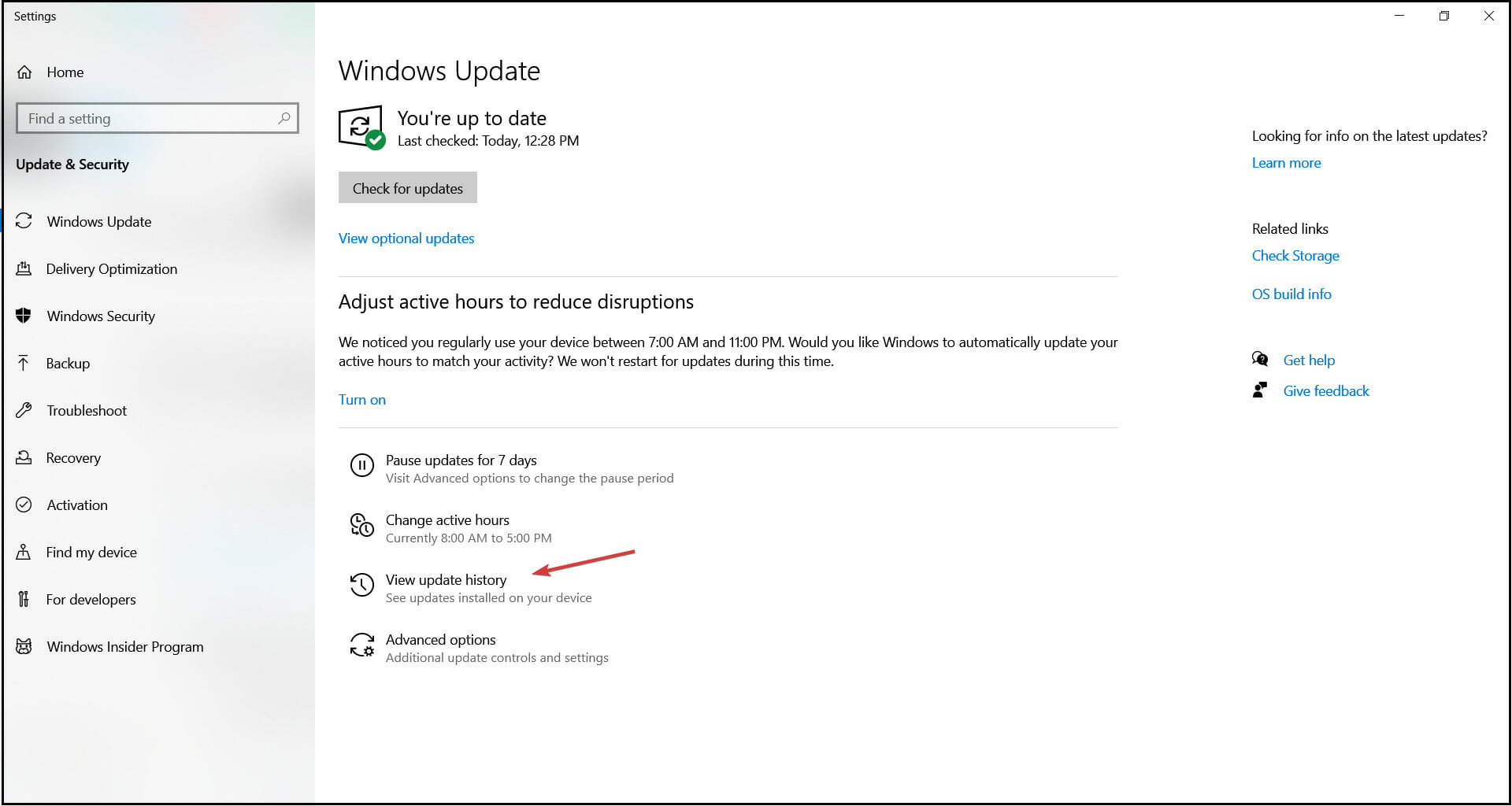Click the pause icon next to Pause updates
Image resolution: width=1512 pixels, height=806 pixels.
(x=361, y=465)
